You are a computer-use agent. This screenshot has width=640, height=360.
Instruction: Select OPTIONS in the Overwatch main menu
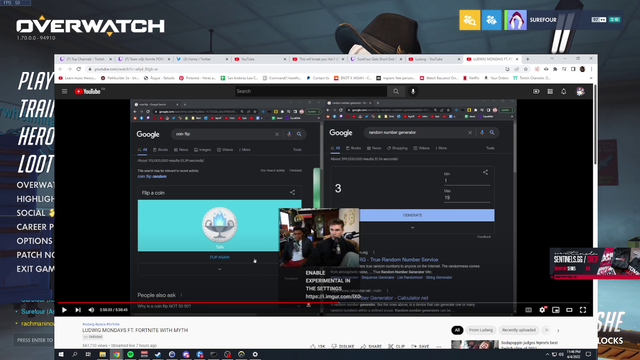coord(35,241)
